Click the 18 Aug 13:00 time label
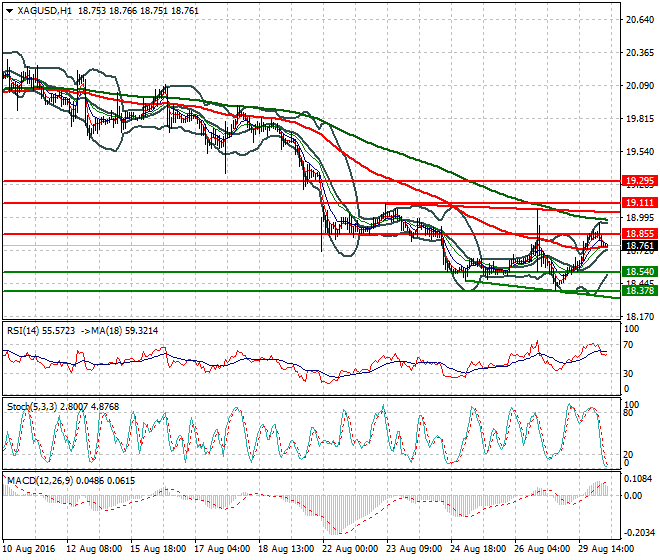The height and width of the screenshot is (560, 660). pos(286,549)
